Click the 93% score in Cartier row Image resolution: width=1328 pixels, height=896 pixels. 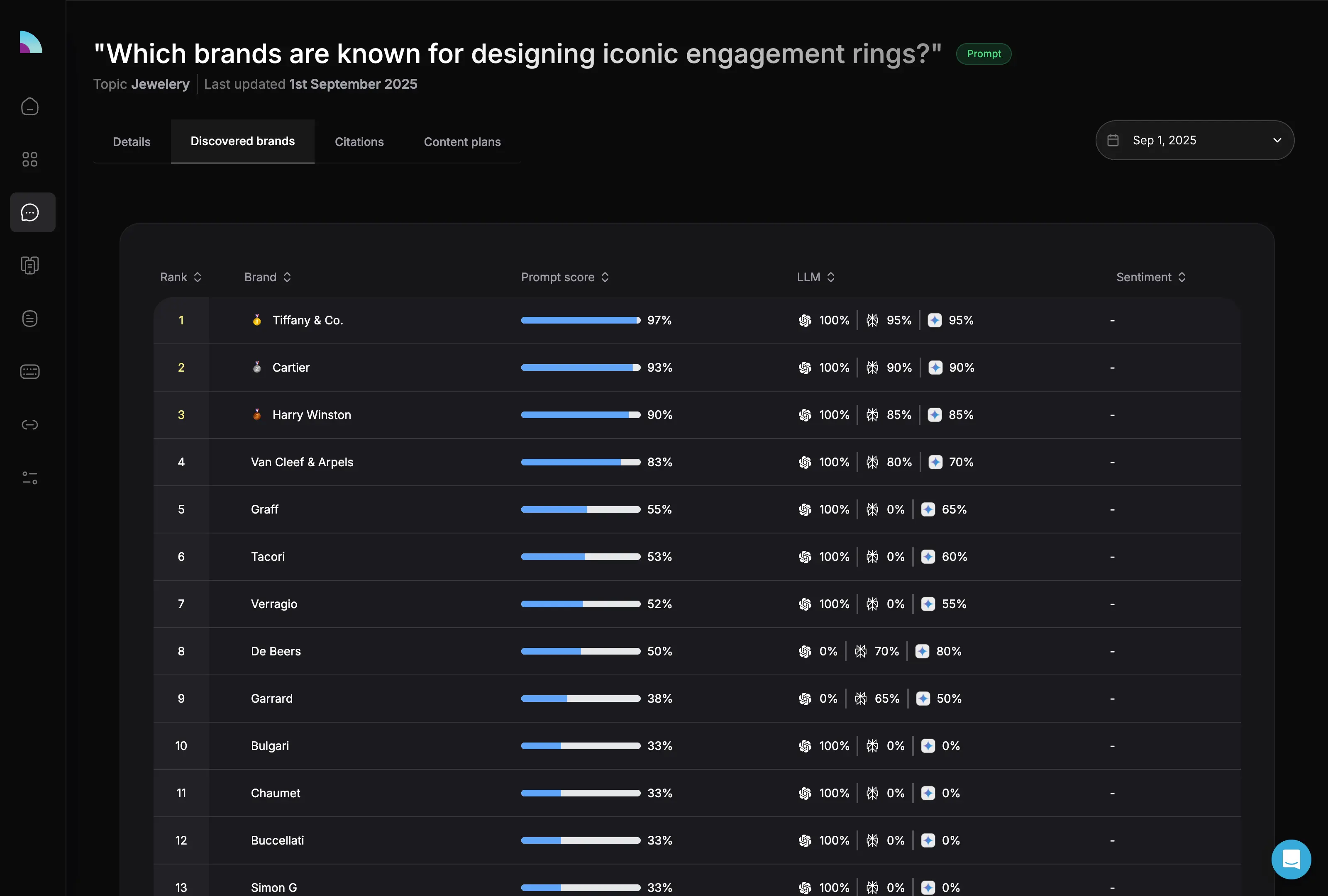[x=659, y=368]
